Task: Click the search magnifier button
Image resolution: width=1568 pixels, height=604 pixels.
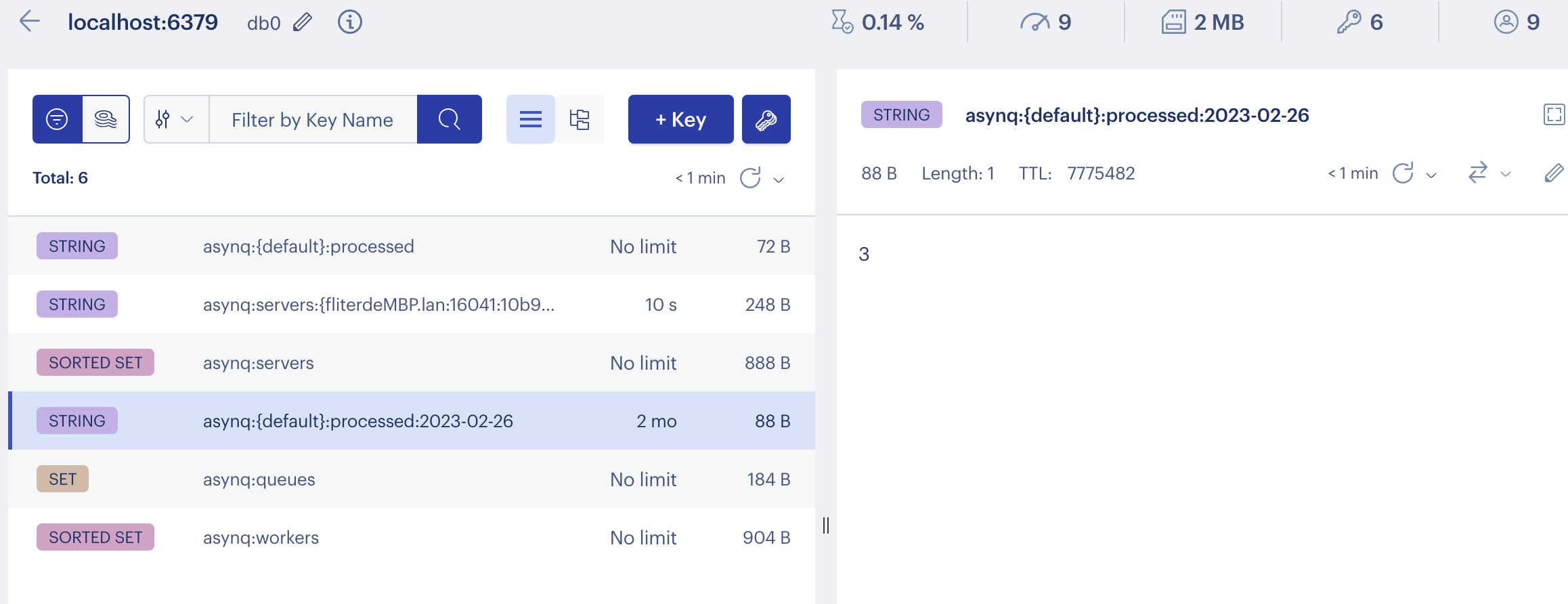Action: (449, 119)
